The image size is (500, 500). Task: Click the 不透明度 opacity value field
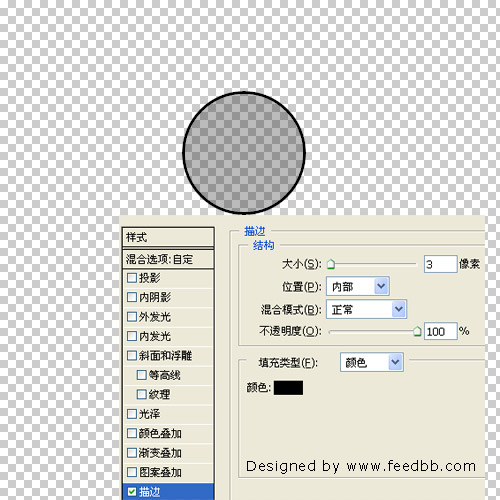(440, 331)
